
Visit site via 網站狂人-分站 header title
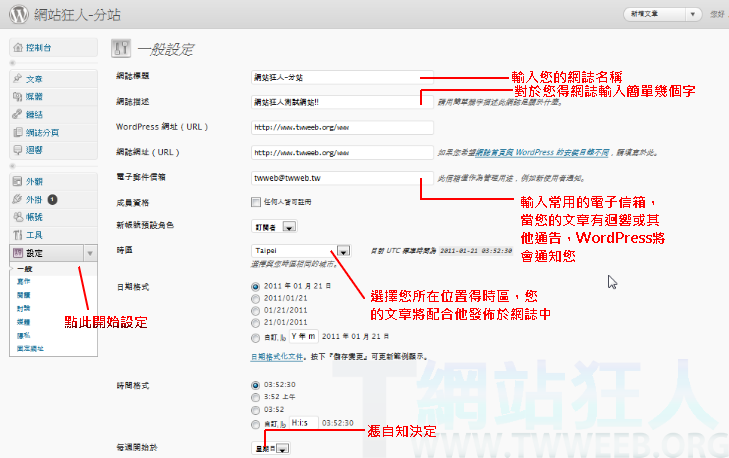(x=77, y=14)
